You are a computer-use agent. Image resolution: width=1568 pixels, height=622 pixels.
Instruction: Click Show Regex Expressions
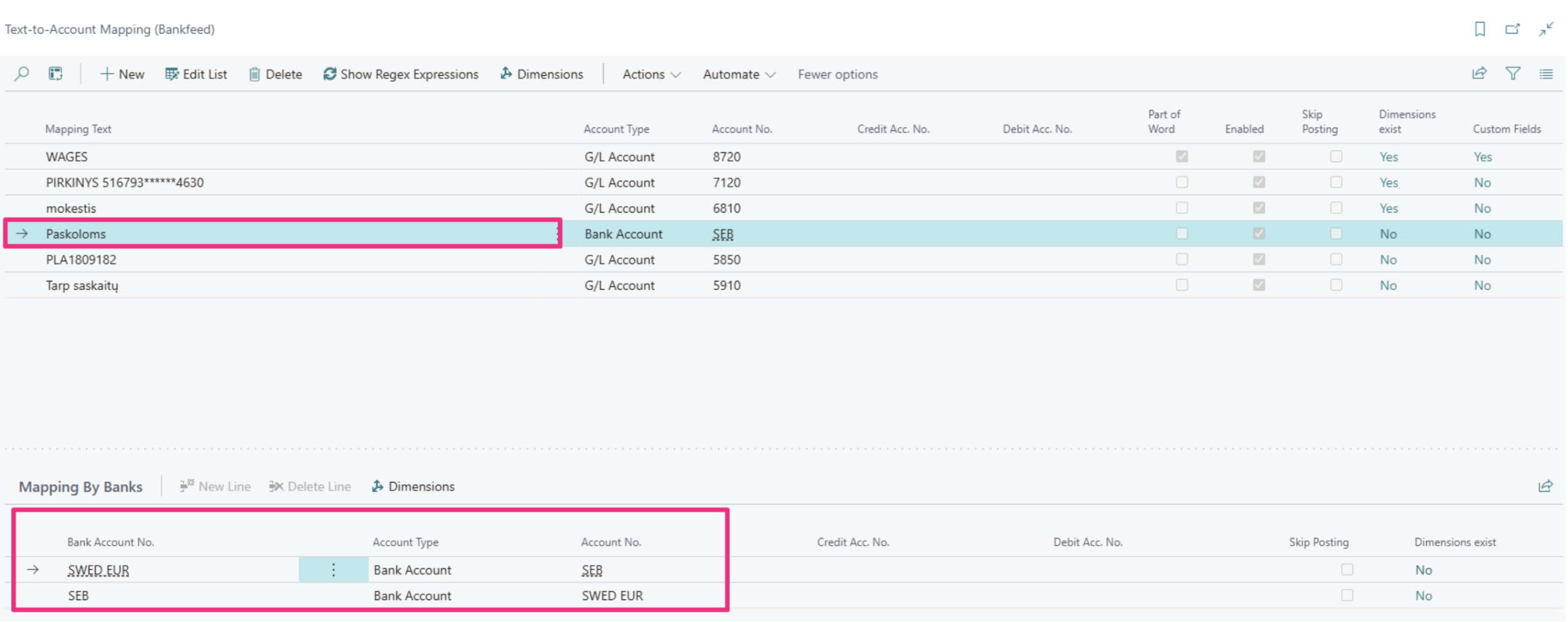coord(401,74)
